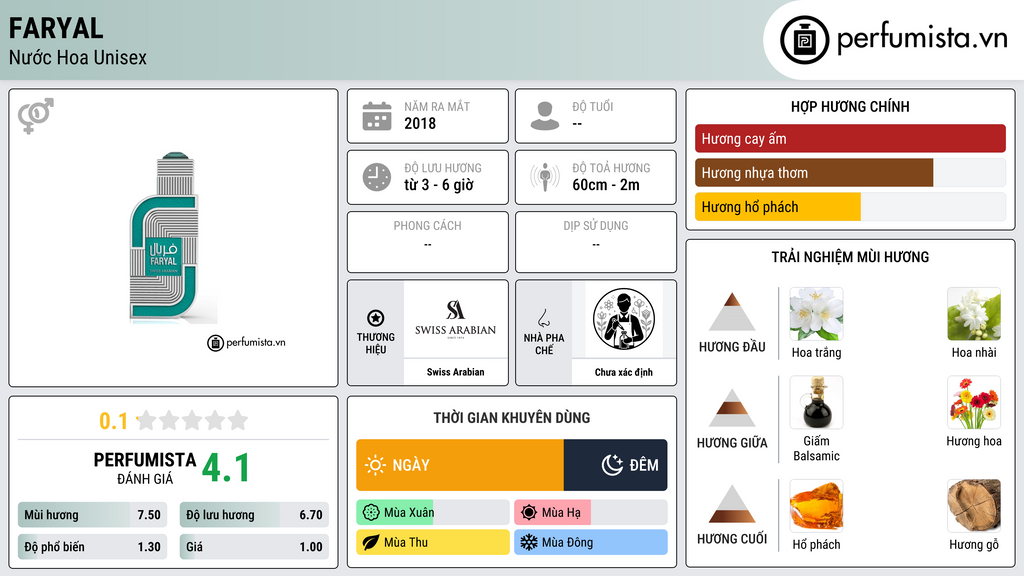The image size is (1024, 576).
Task: Click the moon icon in the Đêm bar
Action: tap(612, 465)
